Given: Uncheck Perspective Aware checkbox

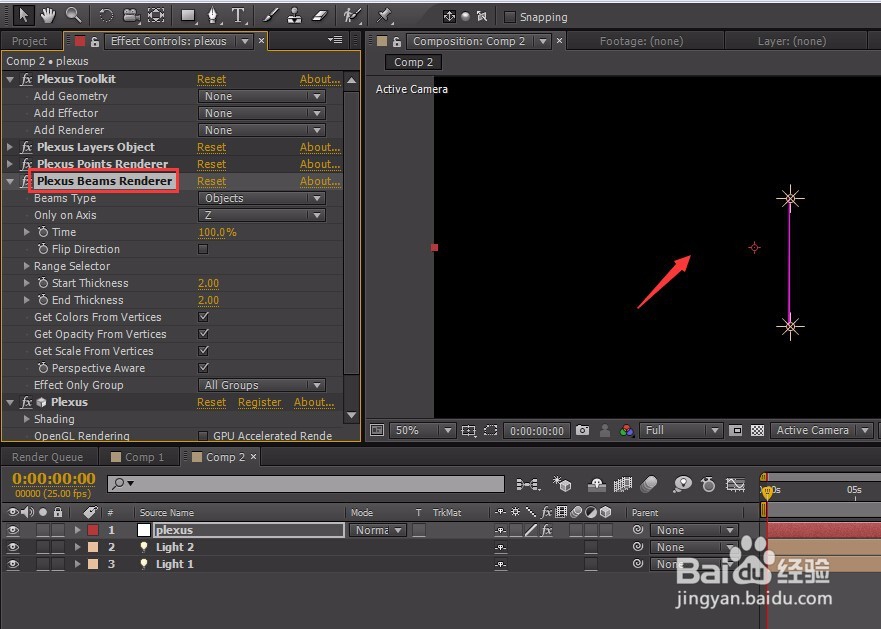Looking at the screenshot, I should coord(203,368).
